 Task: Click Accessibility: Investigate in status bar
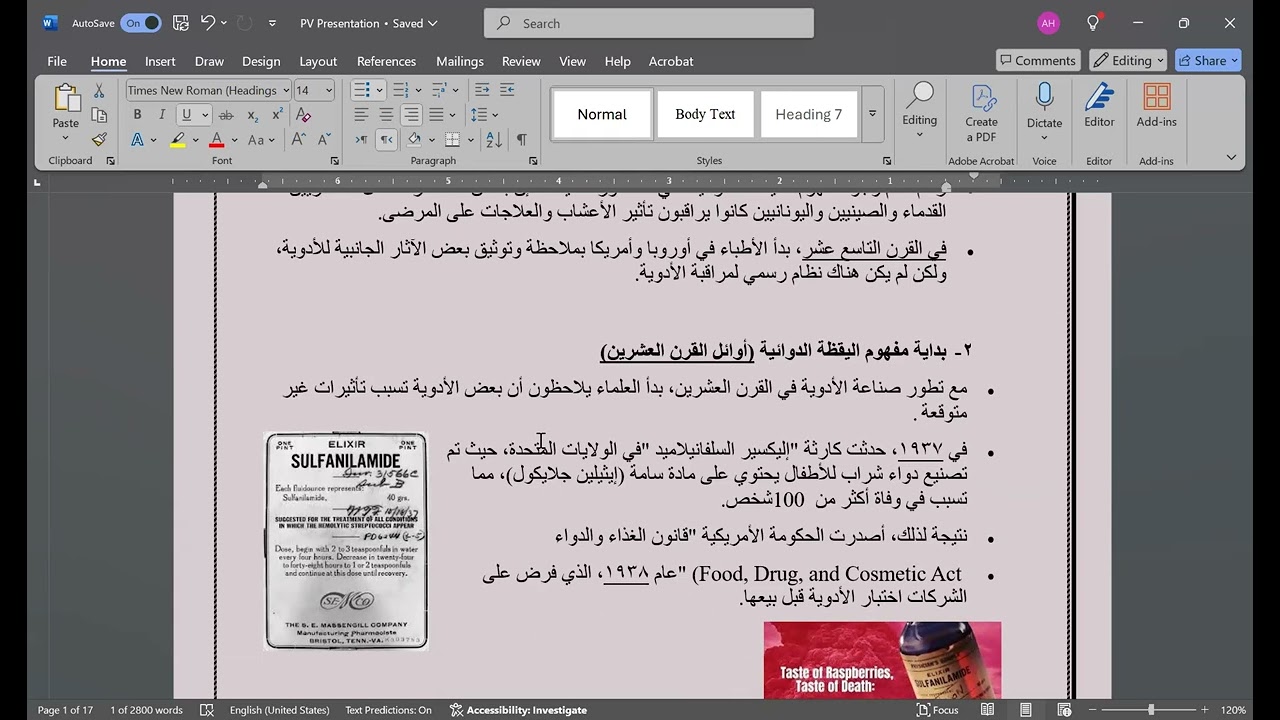(518, 710)
